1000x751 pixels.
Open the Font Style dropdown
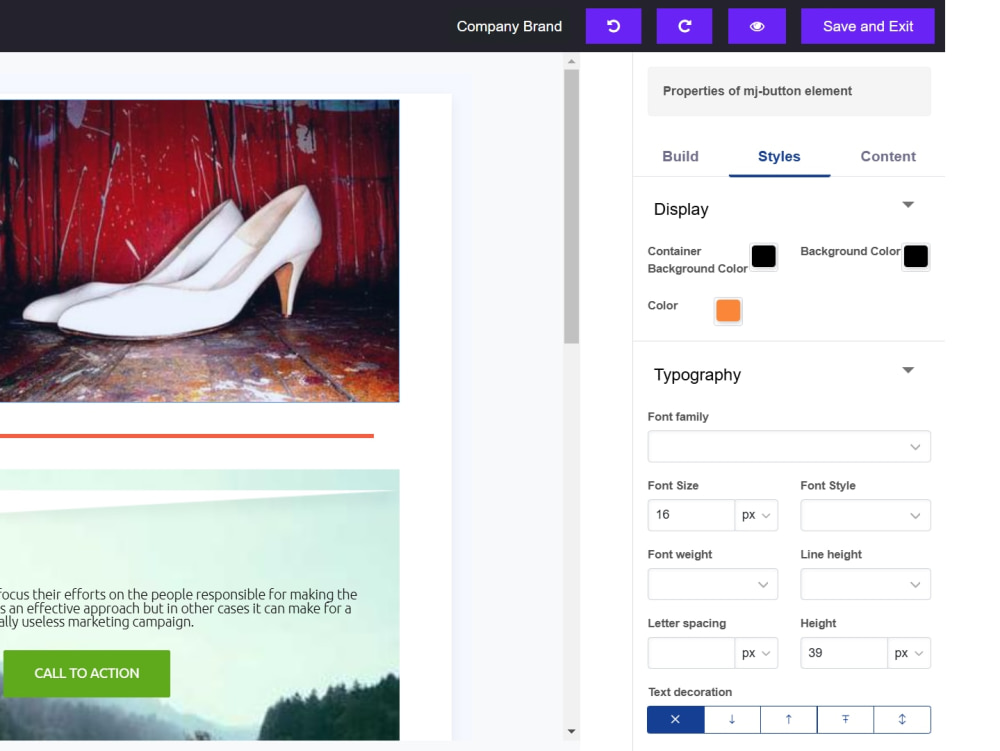865,515
